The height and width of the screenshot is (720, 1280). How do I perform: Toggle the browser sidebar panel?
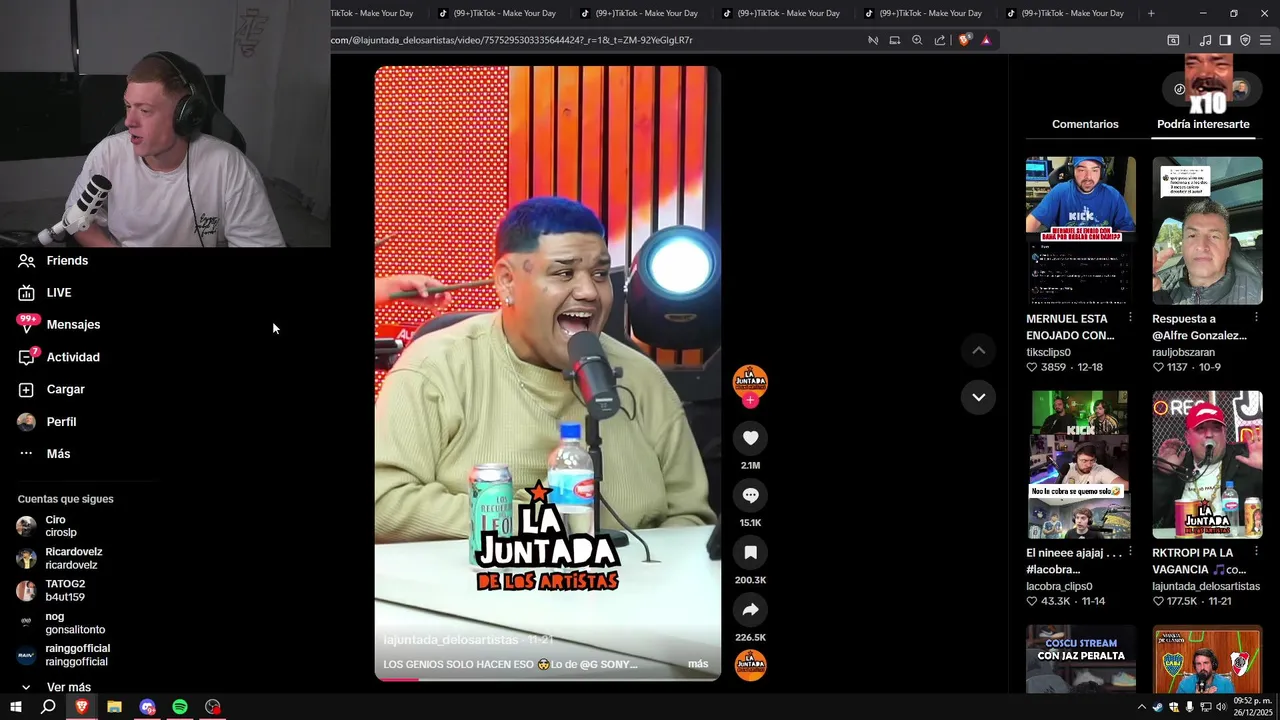pos(1225,40)
